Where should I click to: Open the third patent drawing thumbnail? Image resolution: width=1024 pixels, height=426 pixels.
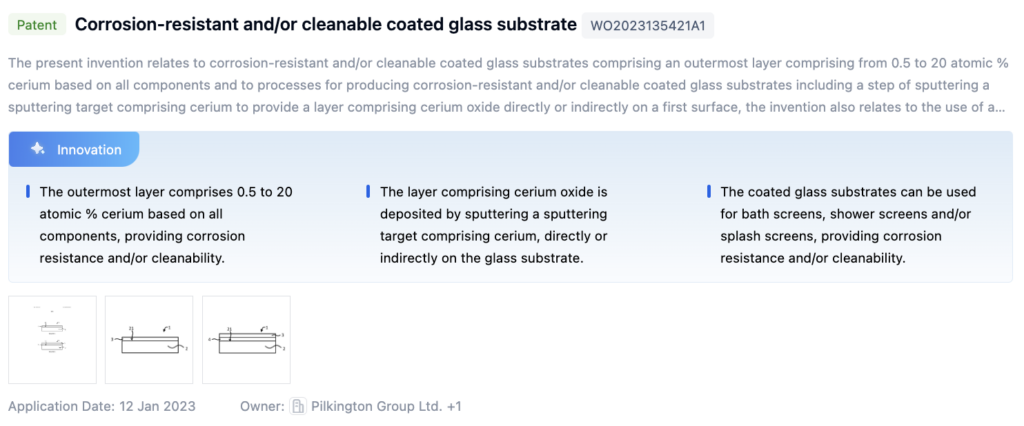point(246,339)
